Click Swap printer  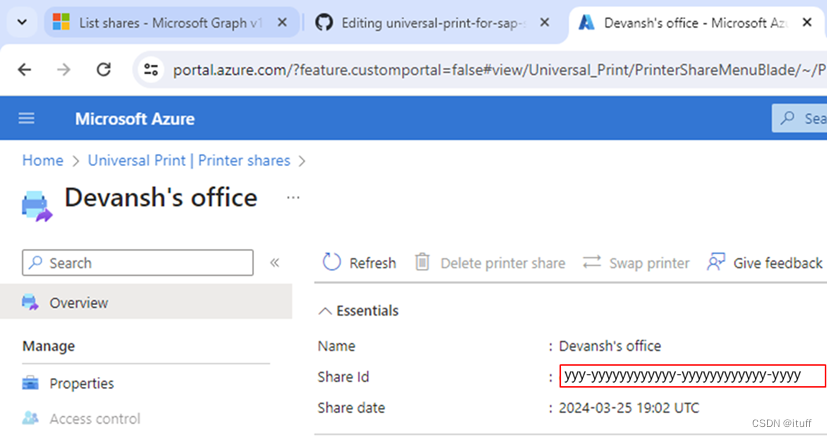click(x=636, y=263)
